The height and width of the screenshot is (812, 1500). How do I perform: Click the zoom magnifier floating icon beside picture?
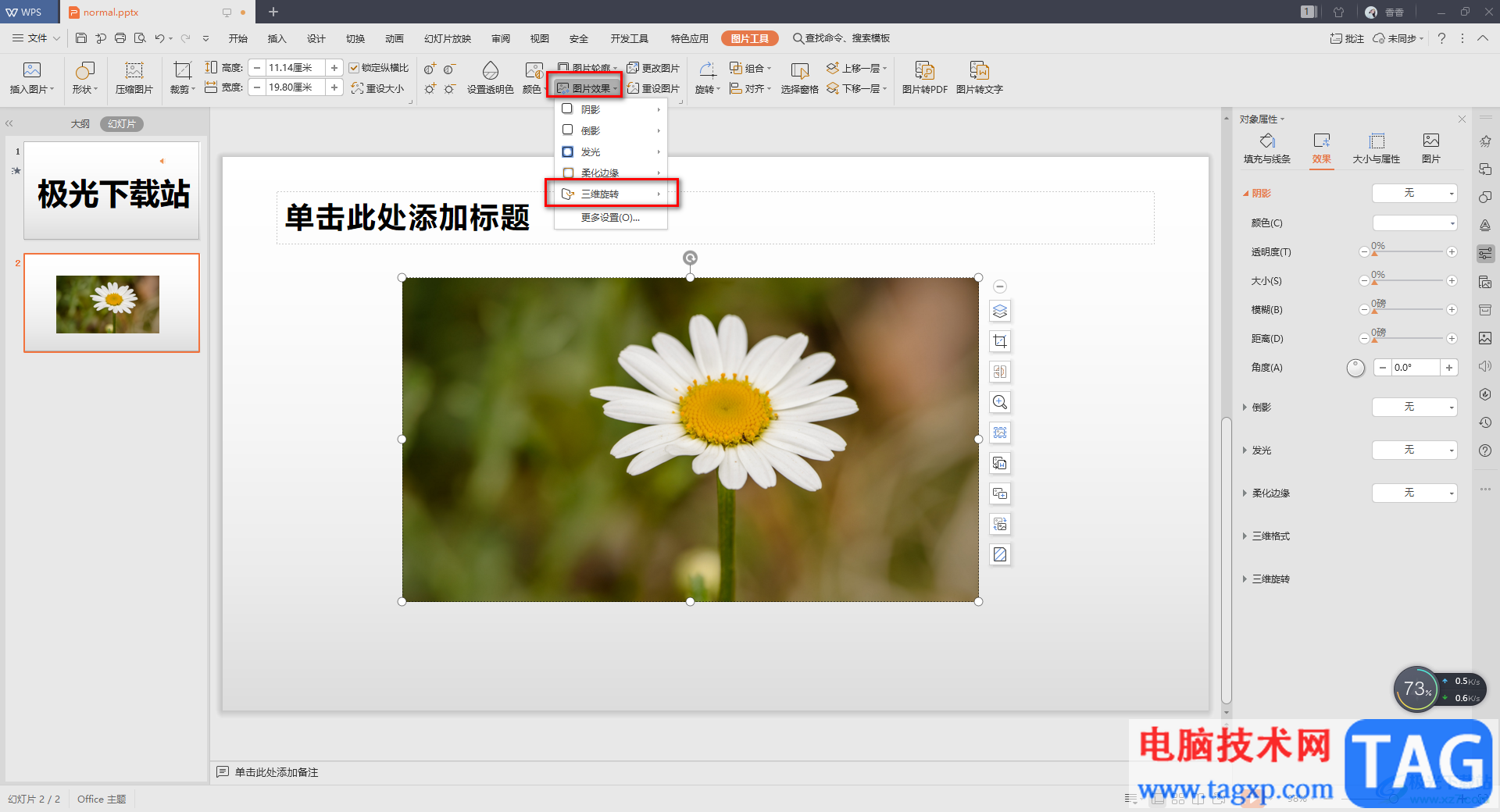point(1000,402)
